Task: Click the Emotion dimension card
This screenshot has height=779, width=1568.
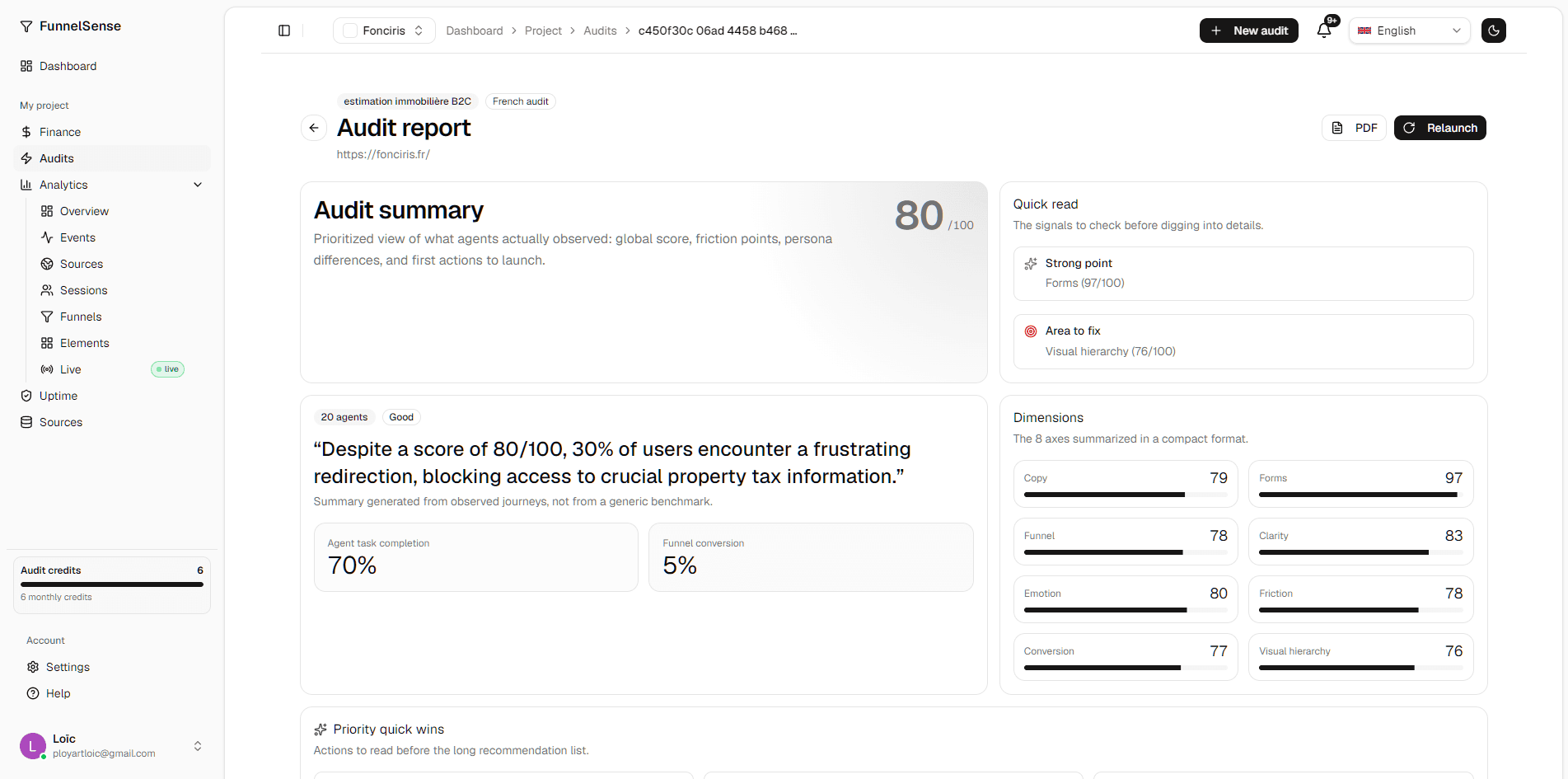Action: tap(1126, 599)
